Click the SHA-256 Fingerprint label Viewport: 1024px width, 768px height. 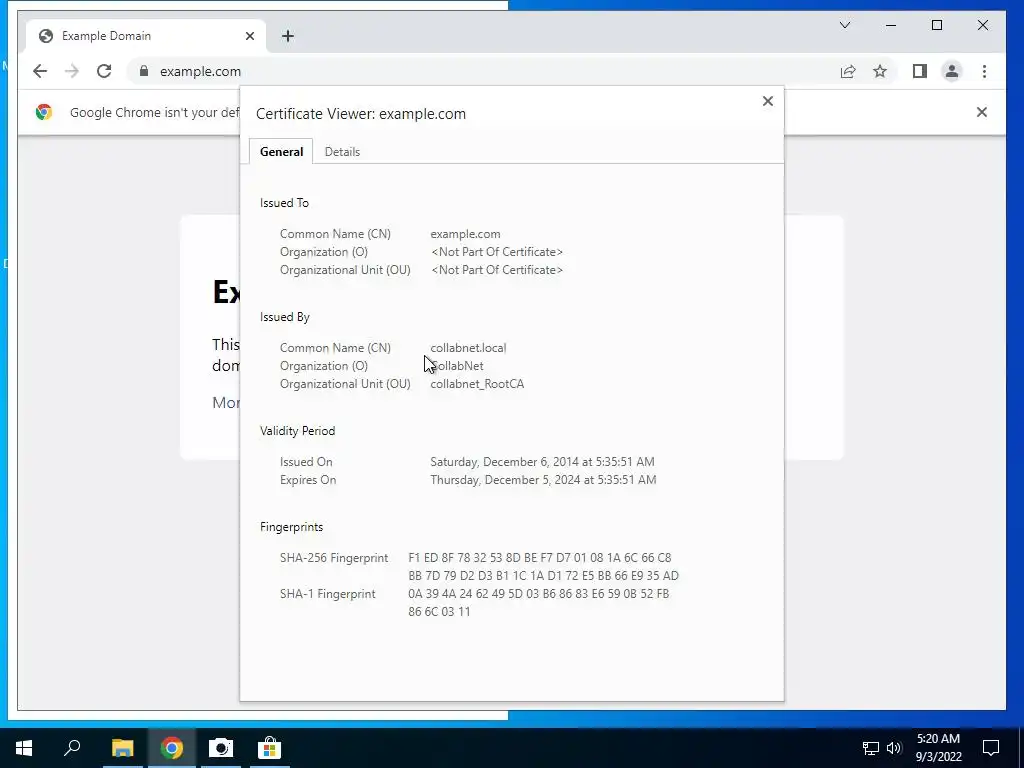[x=334, y=558]
